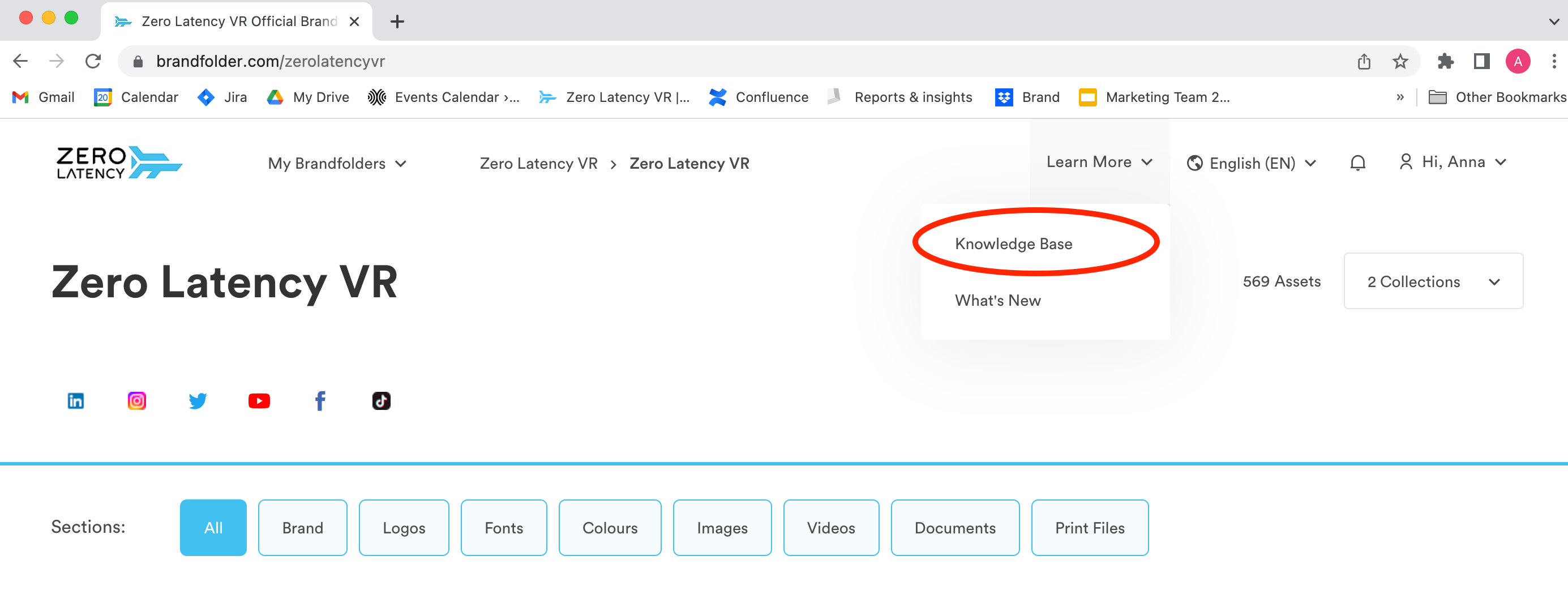
Task: Click the notifications bell icon
Action: click(1357, 163)
